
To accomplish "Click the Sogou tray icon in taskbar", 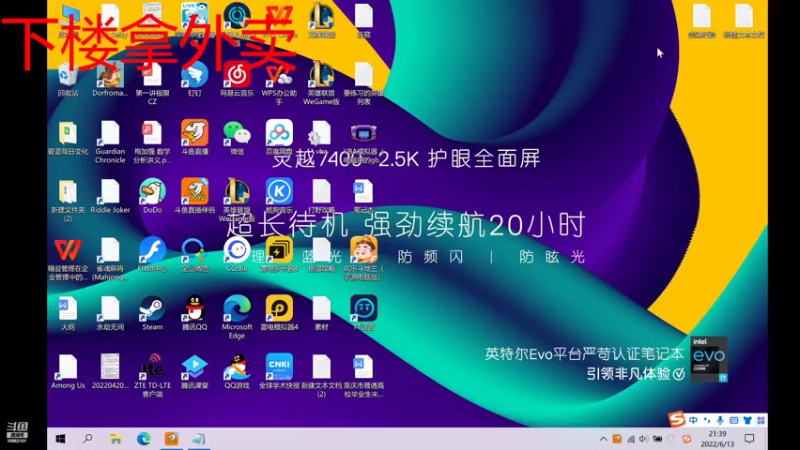I will point(686,439).
